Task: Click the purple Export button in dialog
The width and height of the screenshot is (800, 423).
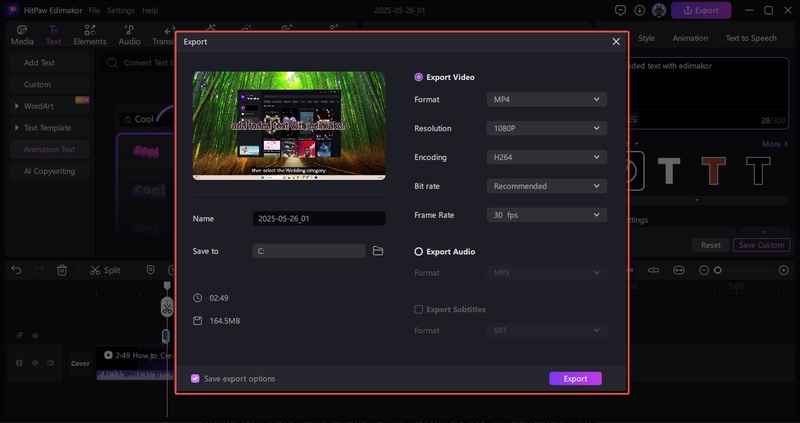Action: 575,379
